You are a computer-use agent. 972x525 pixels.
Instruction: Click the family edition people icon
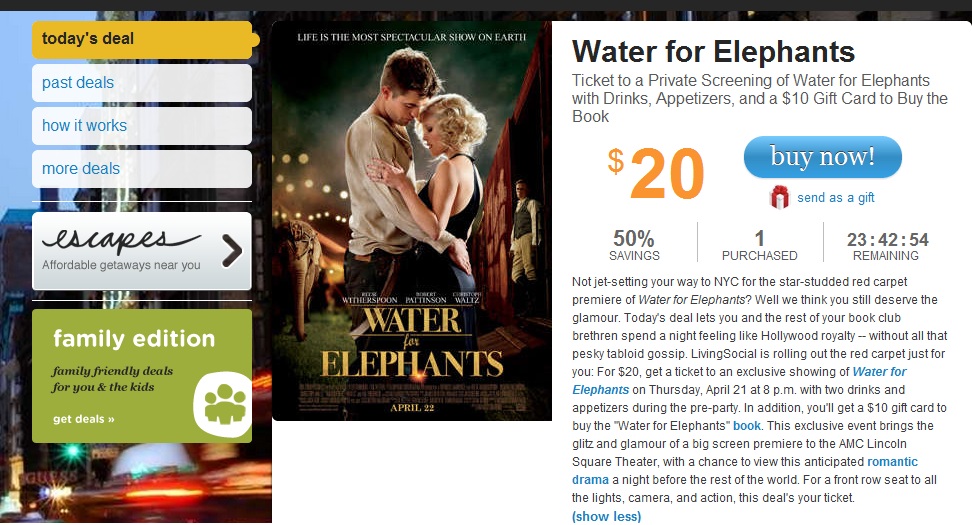pyautogui.click(x=224, y=401)
